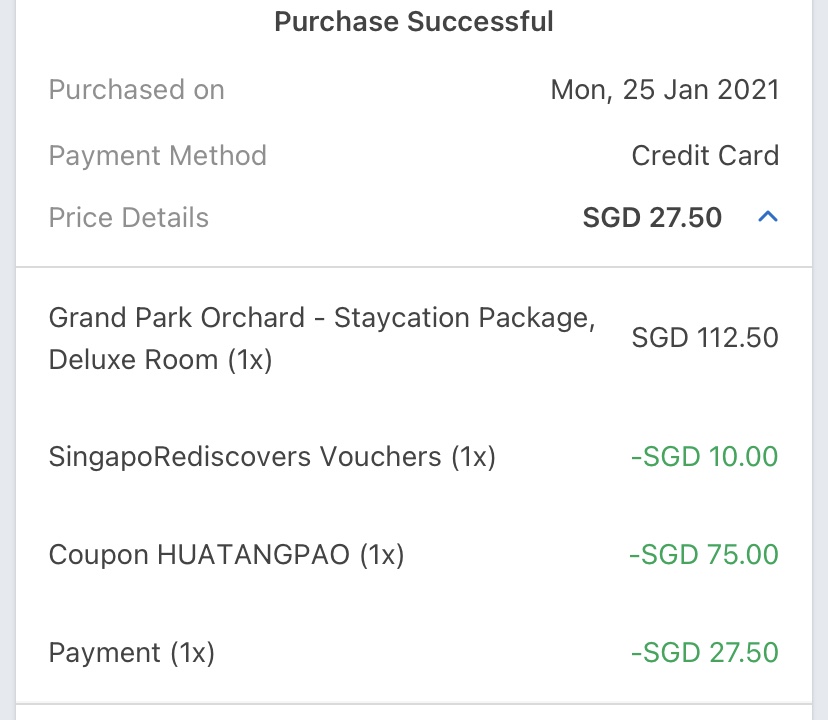
Task: Click the Payment Method label
Action: [157, 156]
